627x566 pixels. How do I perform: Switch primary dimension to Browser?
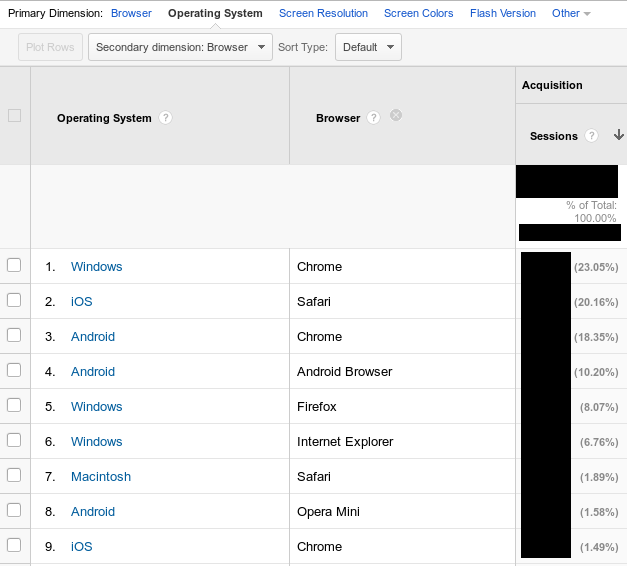tap(131, 13)
